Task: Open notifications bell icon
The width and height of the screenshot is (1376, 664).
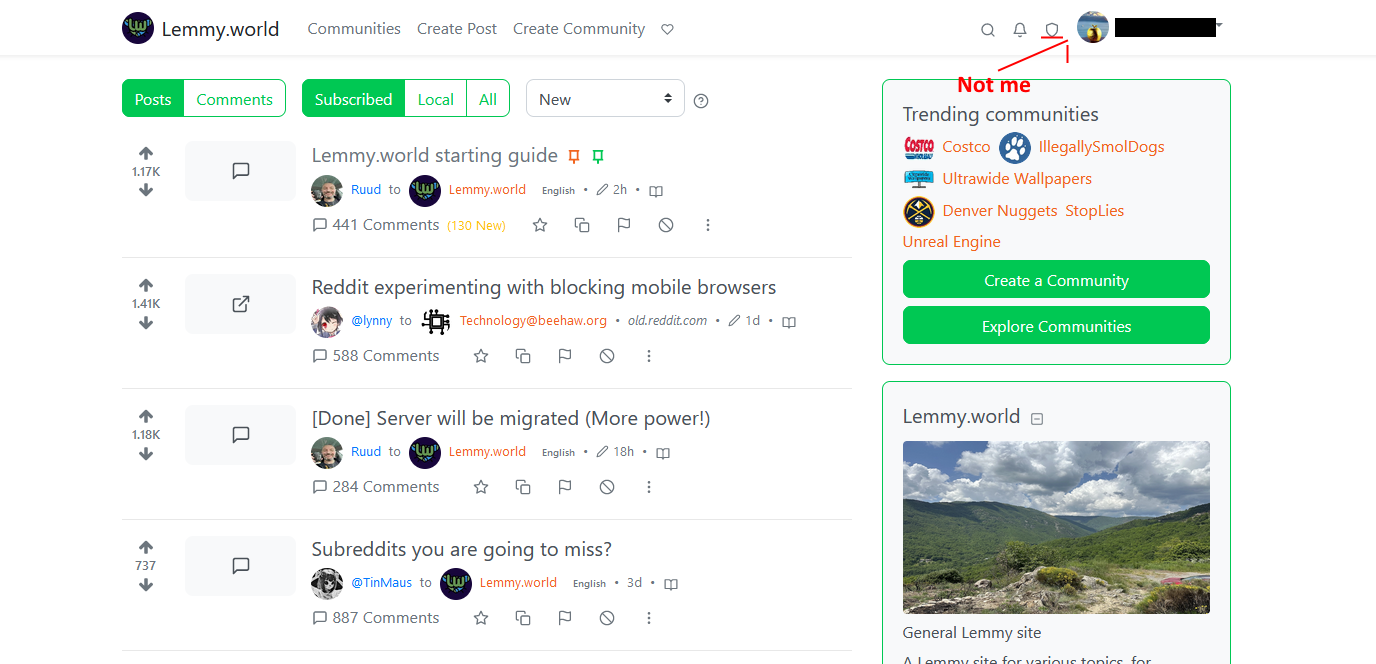Action: click(x=1020, y=30)
